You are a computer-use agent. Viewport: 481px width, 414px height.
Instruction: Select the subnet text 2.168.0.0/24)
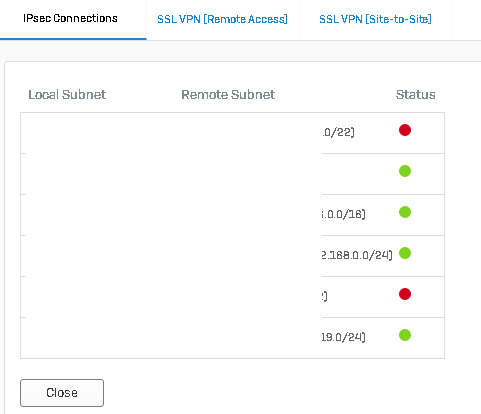point(357,255)
